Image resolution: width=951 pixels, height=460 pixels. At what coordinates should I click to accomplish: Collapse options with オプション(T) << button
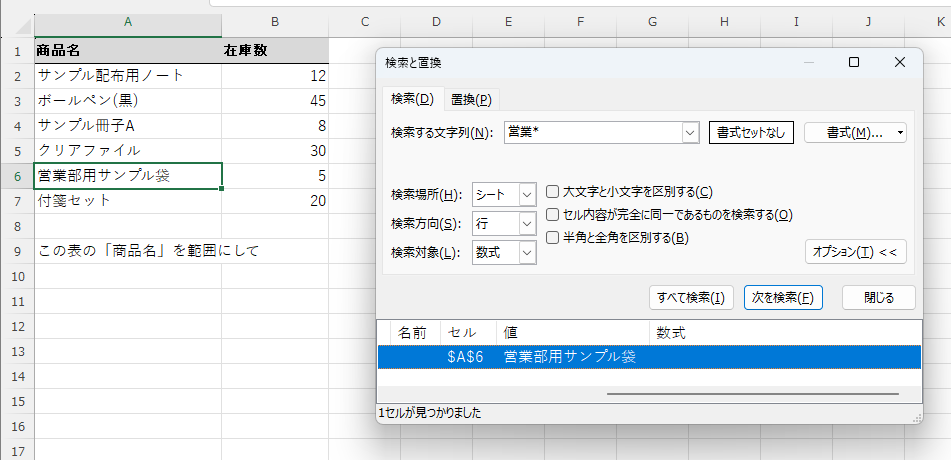(x=856, y=252)
